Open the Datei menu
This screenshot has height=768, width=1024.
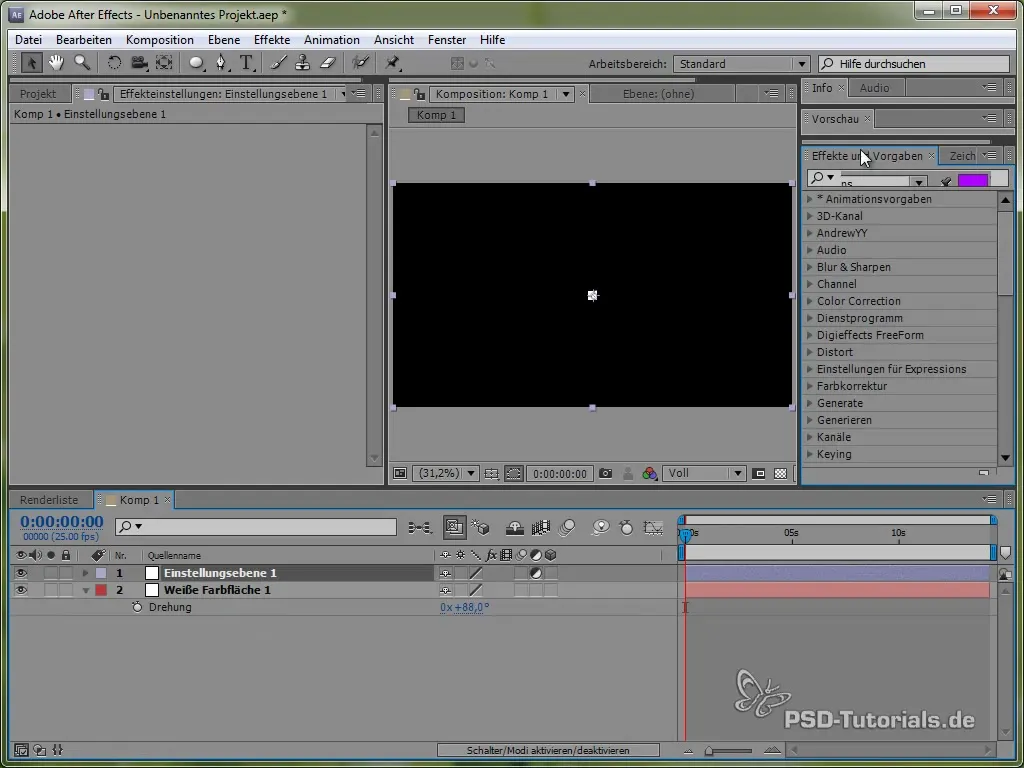coord(28,40)
